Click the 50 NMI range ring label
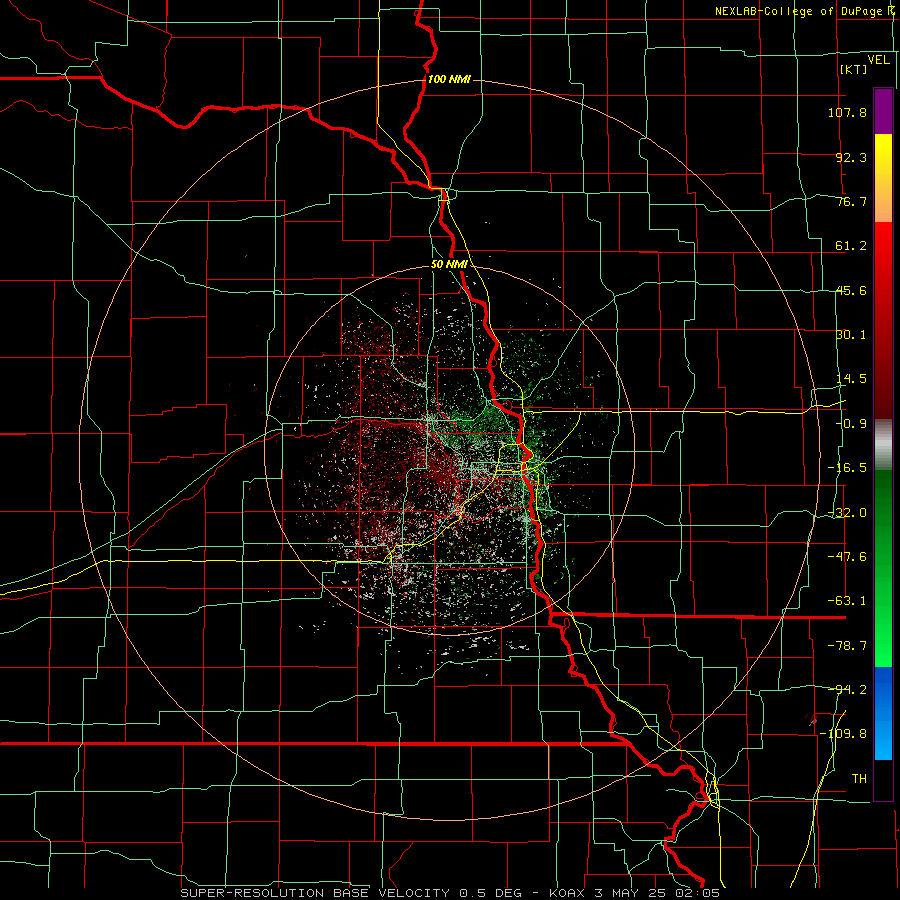Viewport: 900px width, 900px height. [448, 265]
